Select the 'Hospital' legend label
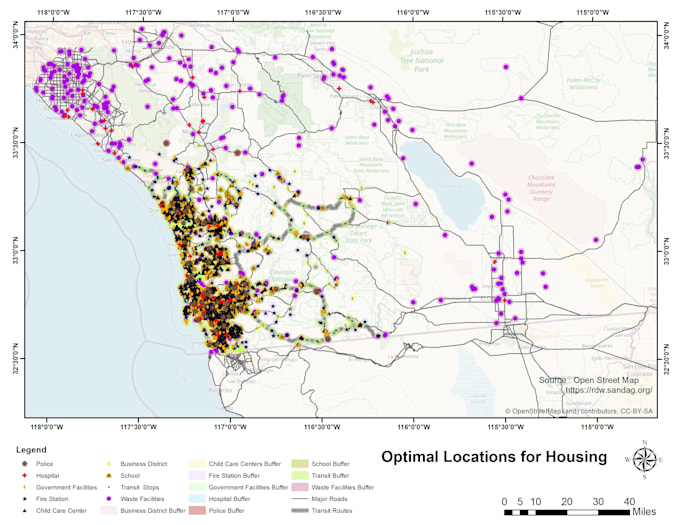Screen dimensions: 680x525 [48, 476]
